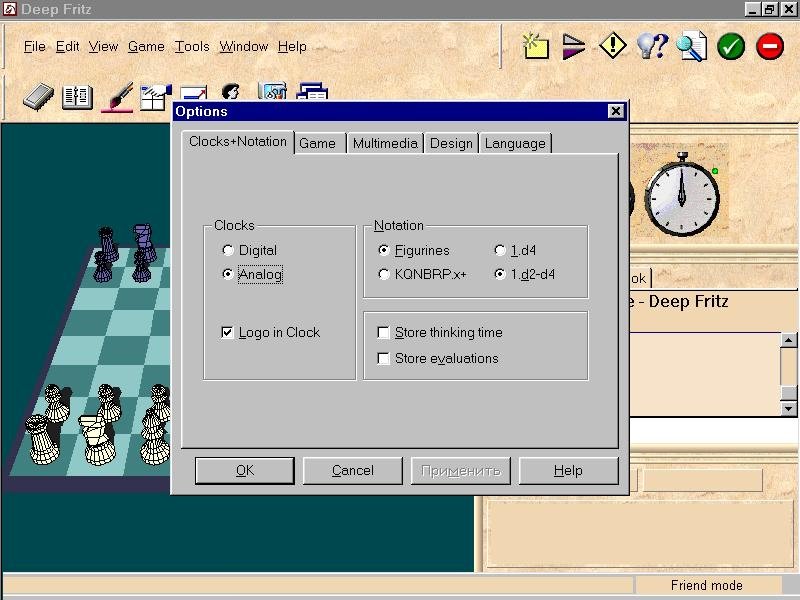The width and height of the screenshot is (800, 600).
Task: Open the File menu
Action: pos(35,46)
